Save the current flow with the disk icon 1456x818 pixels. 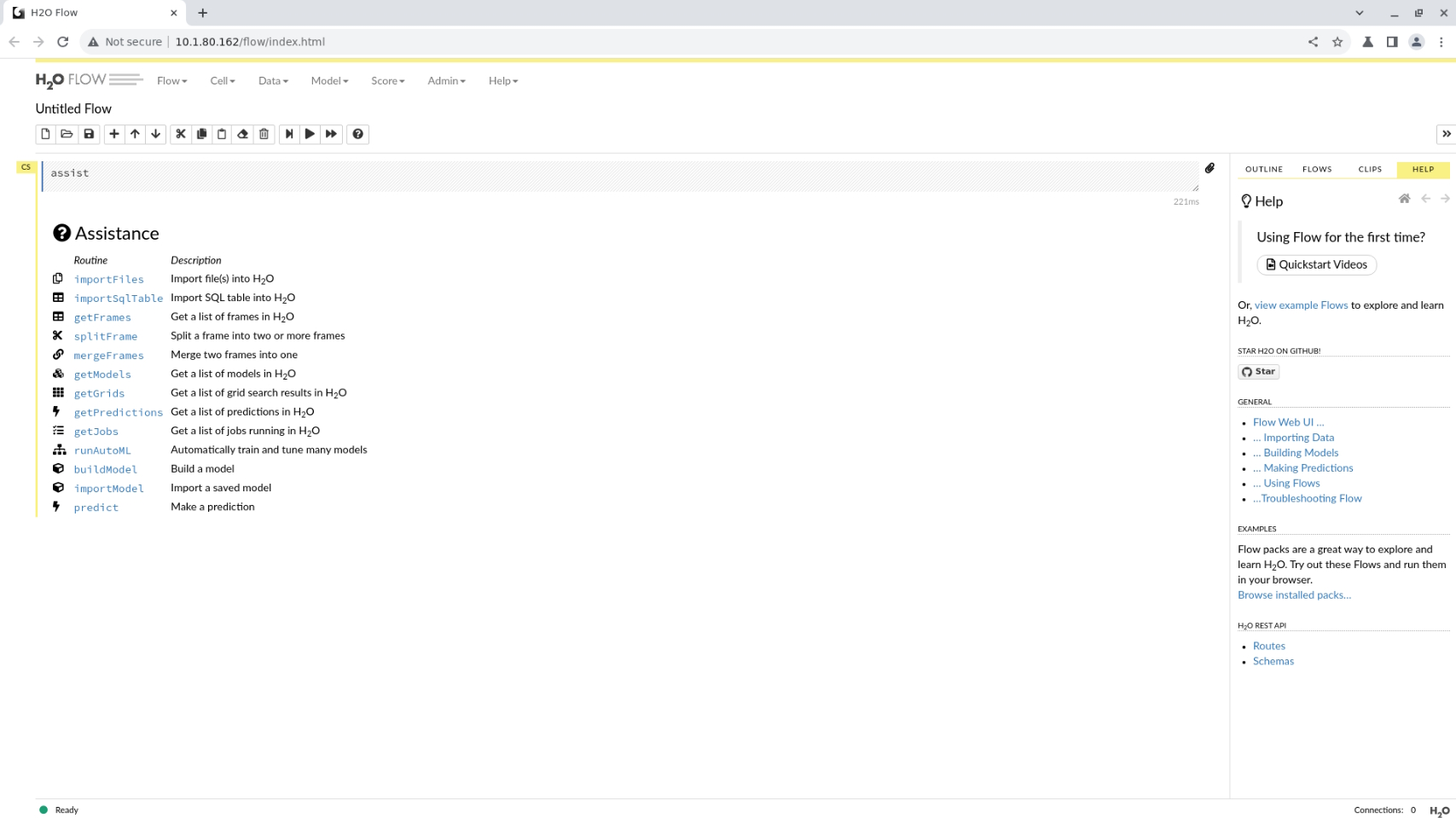(x=89, y=134)
